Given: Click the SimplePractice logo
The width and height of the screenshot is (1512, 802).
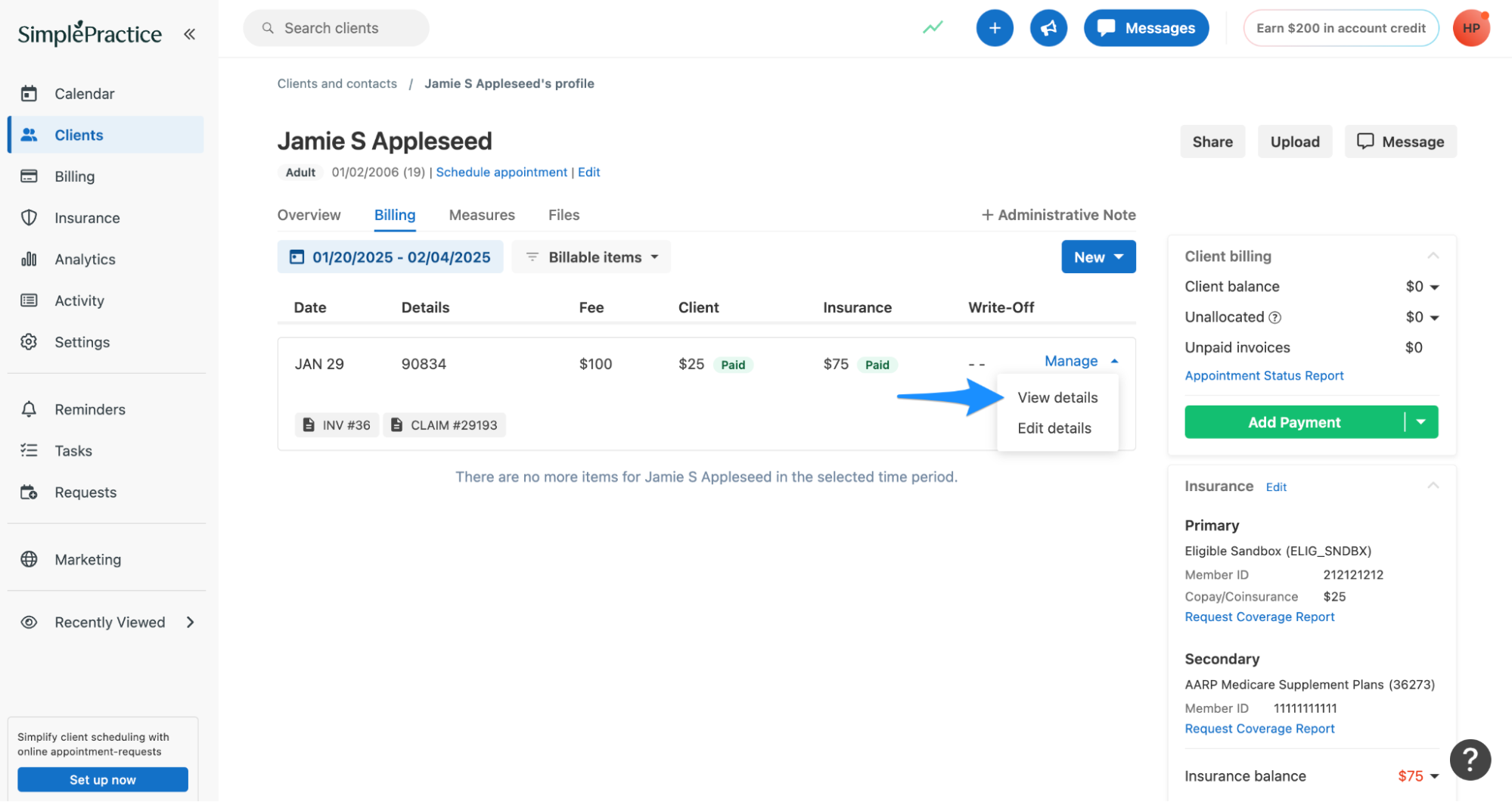Looking at the screenshot, I should [89, 33].
